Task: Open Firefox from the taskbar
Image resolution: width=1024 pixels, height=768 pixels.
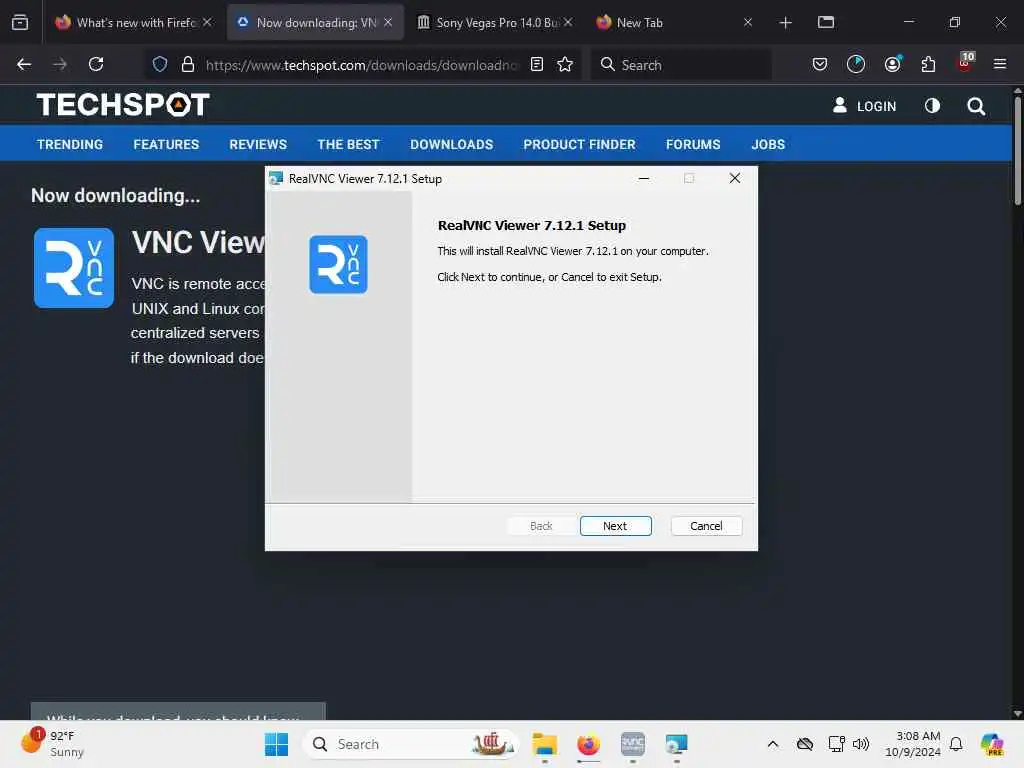Action: [588, 744]
